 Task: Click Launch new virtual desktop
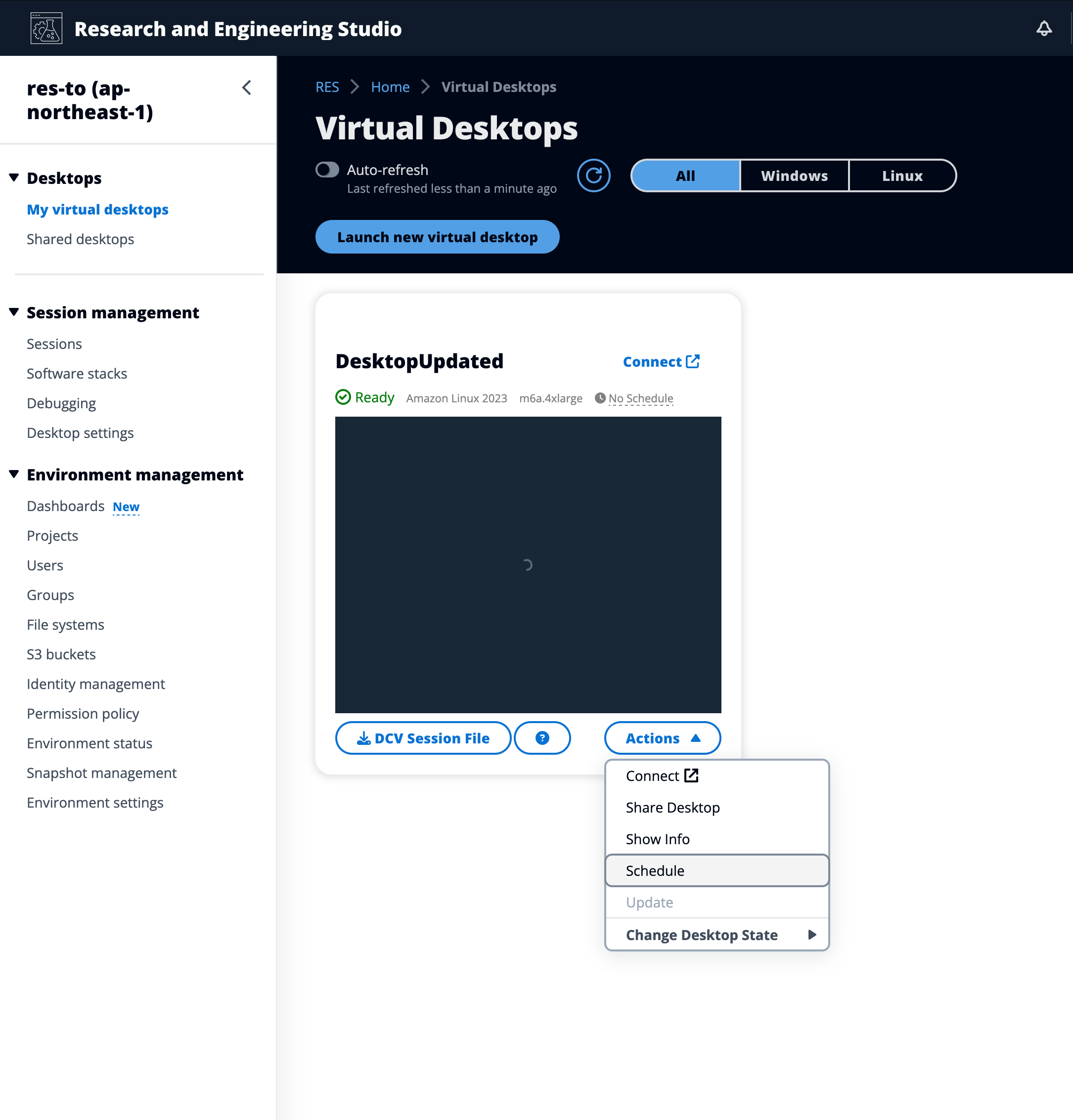pos(437,237)
